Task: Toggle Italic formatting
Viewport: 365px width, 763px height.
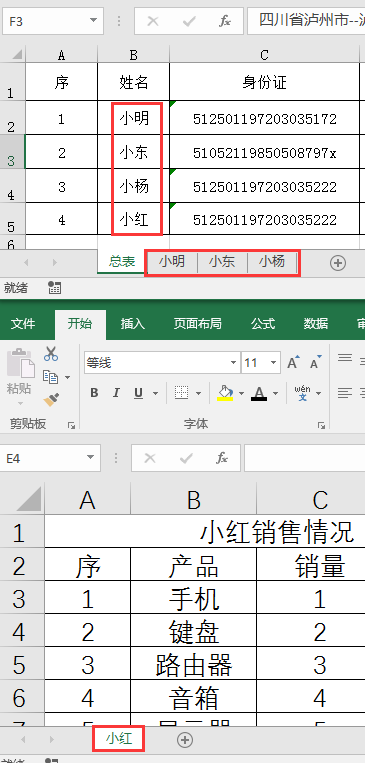Action: click(116, 393)
